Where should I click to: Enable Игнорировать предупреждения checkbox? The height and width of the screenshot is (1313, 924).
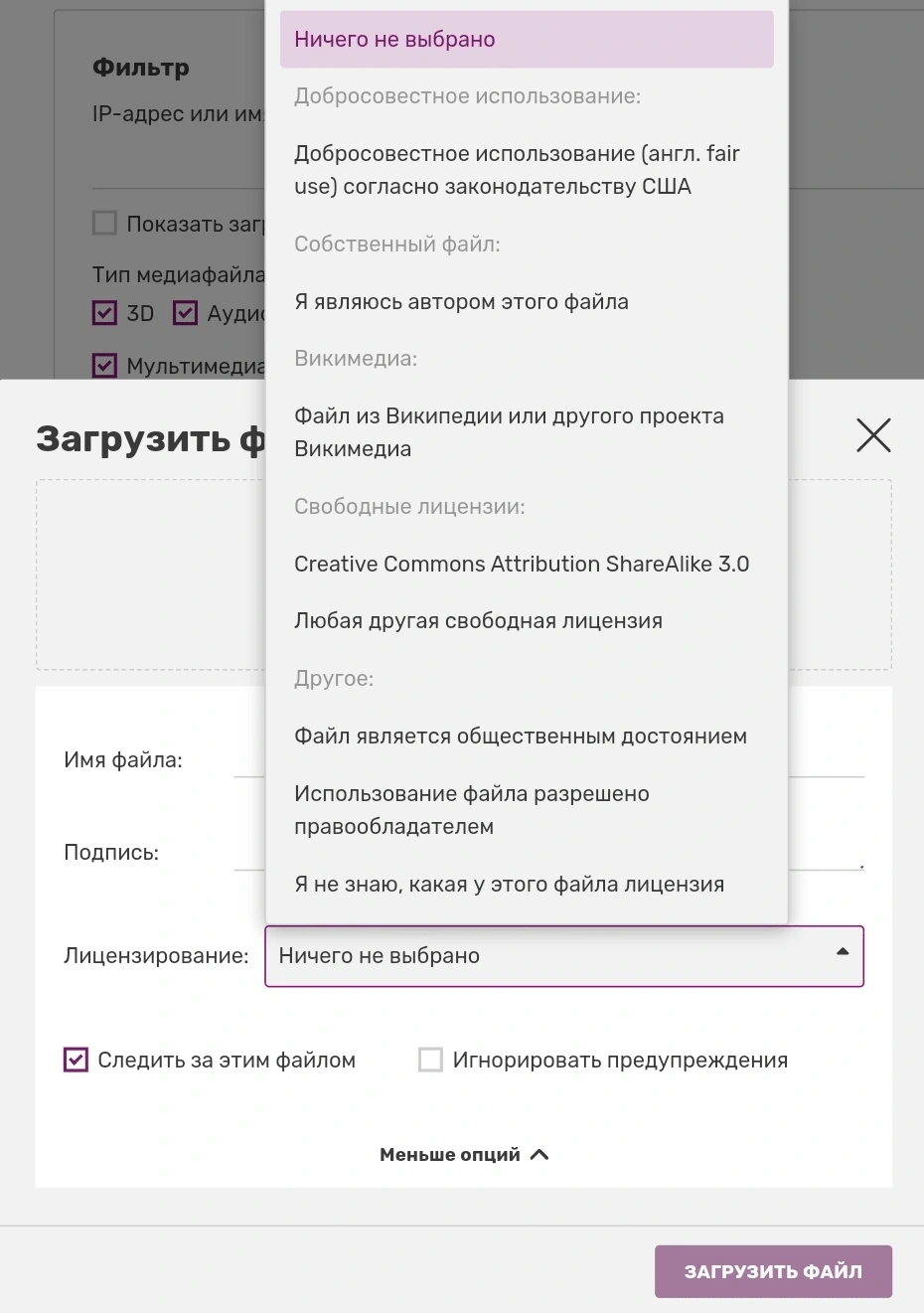pos(430,1060)
